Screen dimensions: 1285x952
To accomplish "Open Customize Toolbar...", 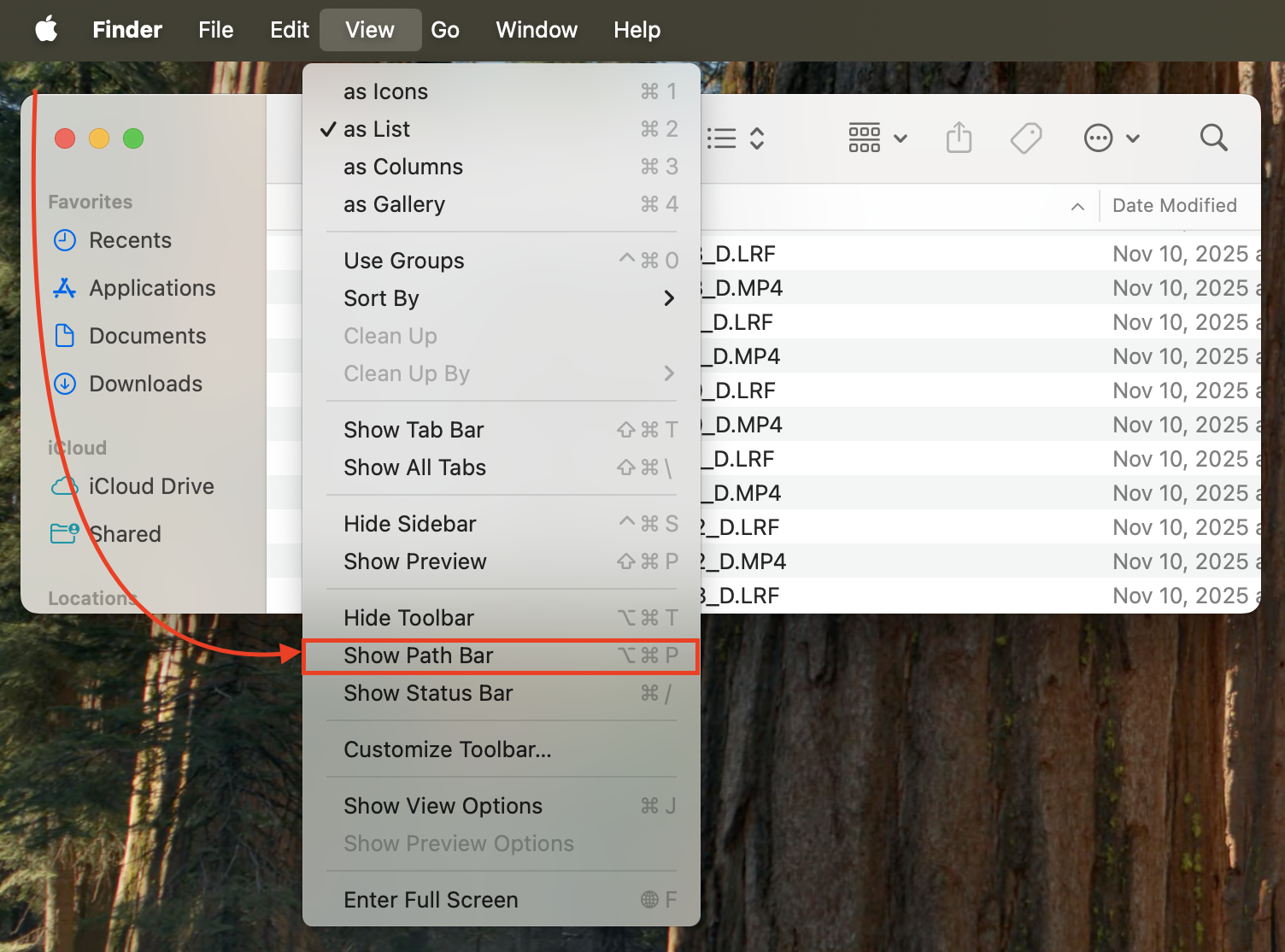I will pos(502,749).
